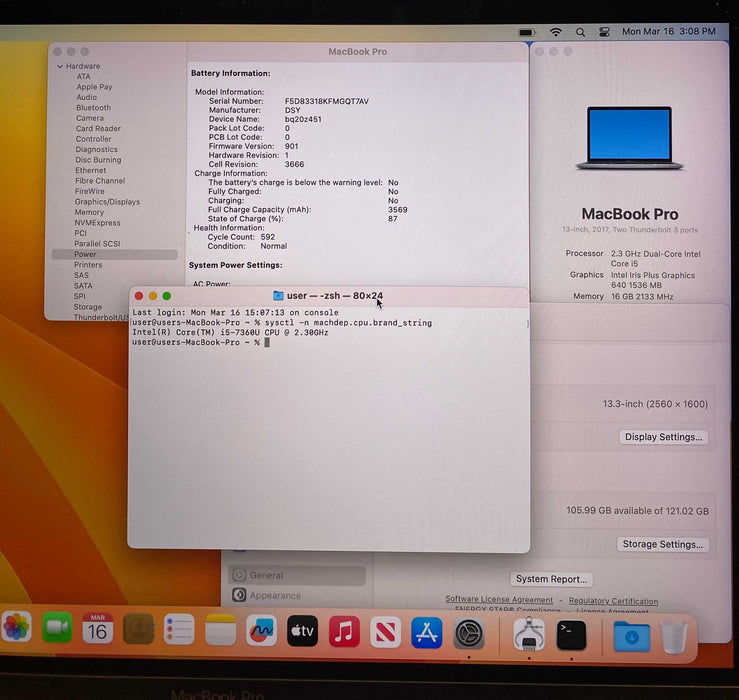The image size is (739, 700).
Task: Select Printers in Hardware list
Action: click(88, 264)
